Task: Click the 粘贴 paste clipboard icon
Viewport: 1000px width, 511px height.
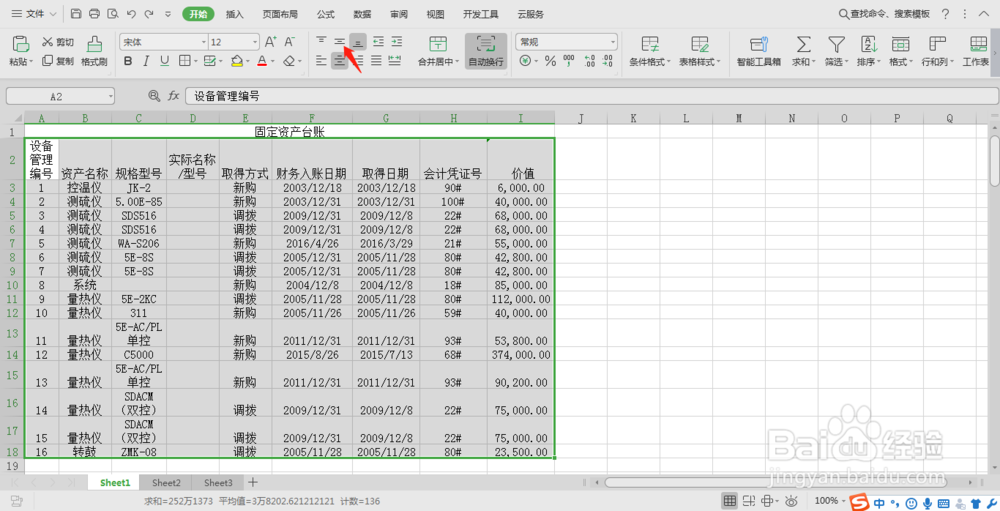Action: 20,45
